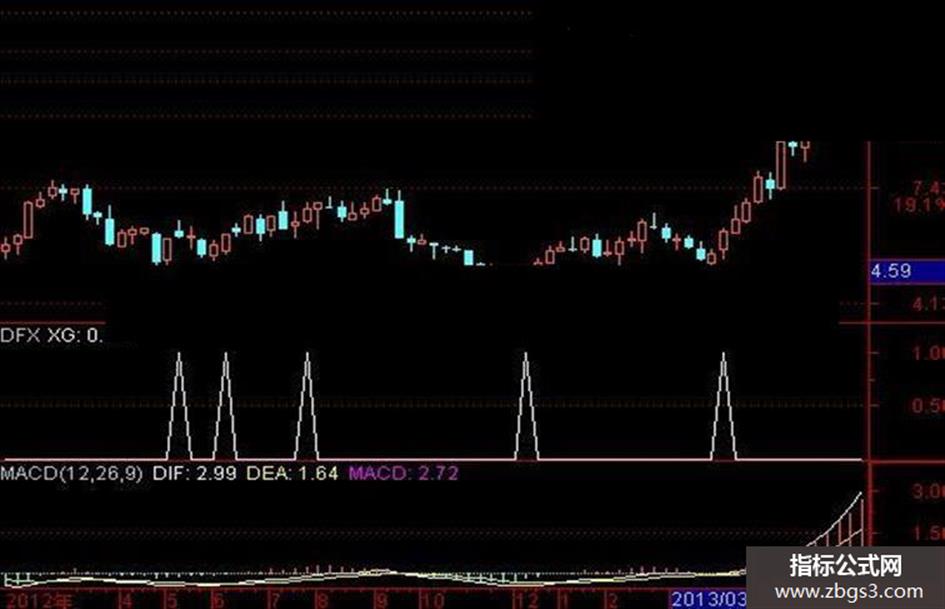Click month 9 on the time axis
This screenshot has height=609, width=945.
coord(381,600)
